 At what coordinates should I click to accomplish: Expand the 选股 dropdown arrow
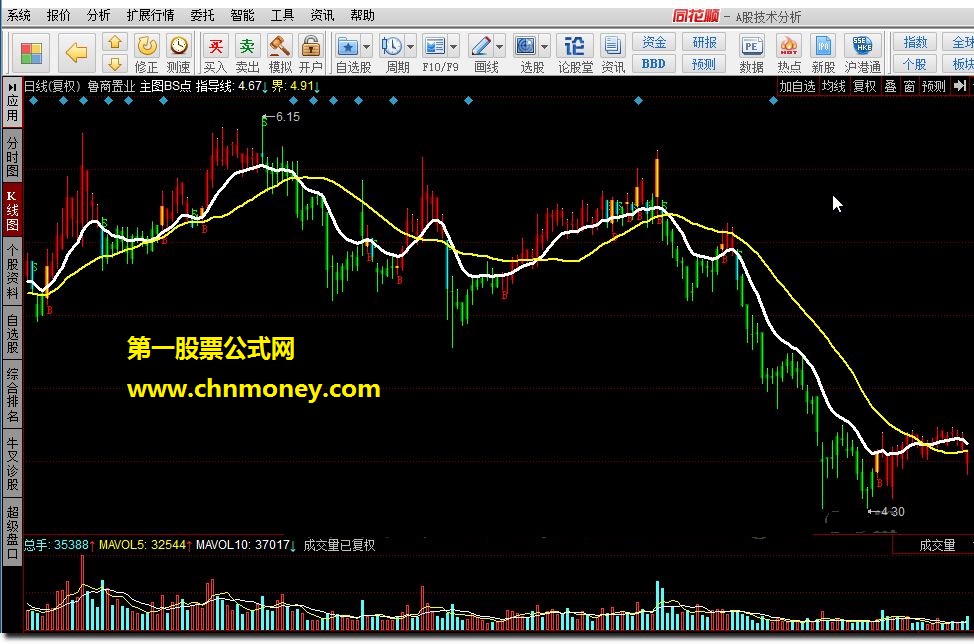click(x=544, y=47)
